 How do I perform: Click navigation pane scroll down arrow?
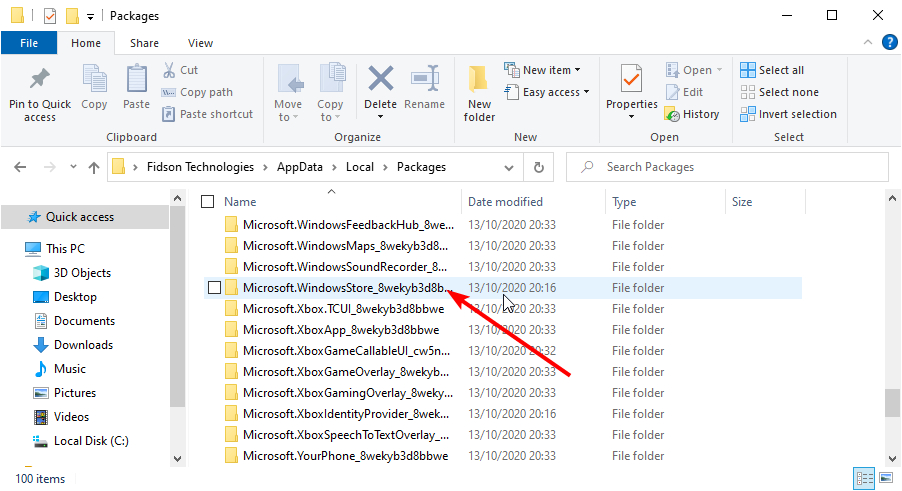coord(177,459)
